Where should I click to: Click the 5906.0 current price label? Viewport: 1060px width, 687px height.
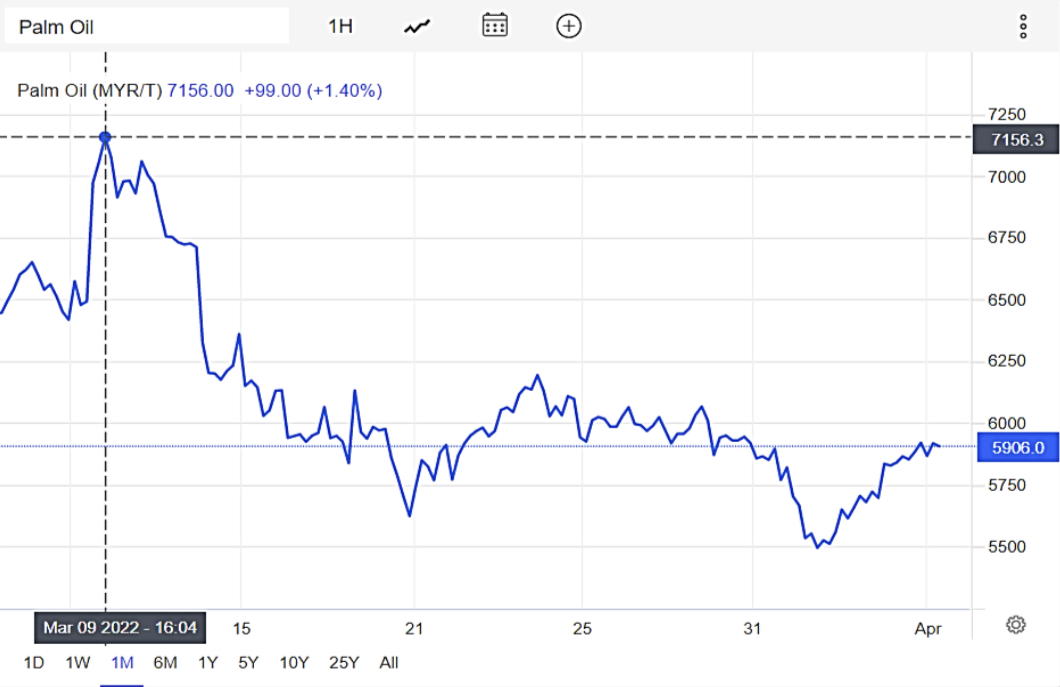pos(1016,447)
